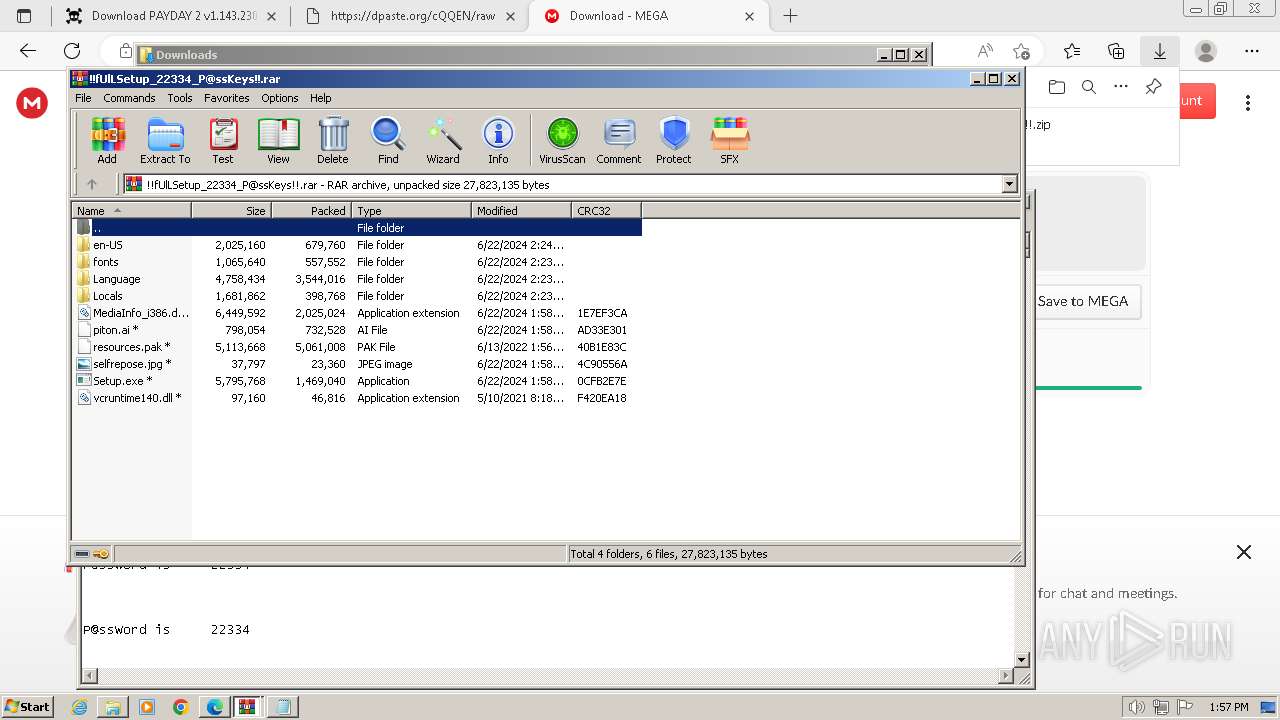Open Internet Explorer from taskbar
This screenshot has width=1280, height=720.
[x=79, y=707]
